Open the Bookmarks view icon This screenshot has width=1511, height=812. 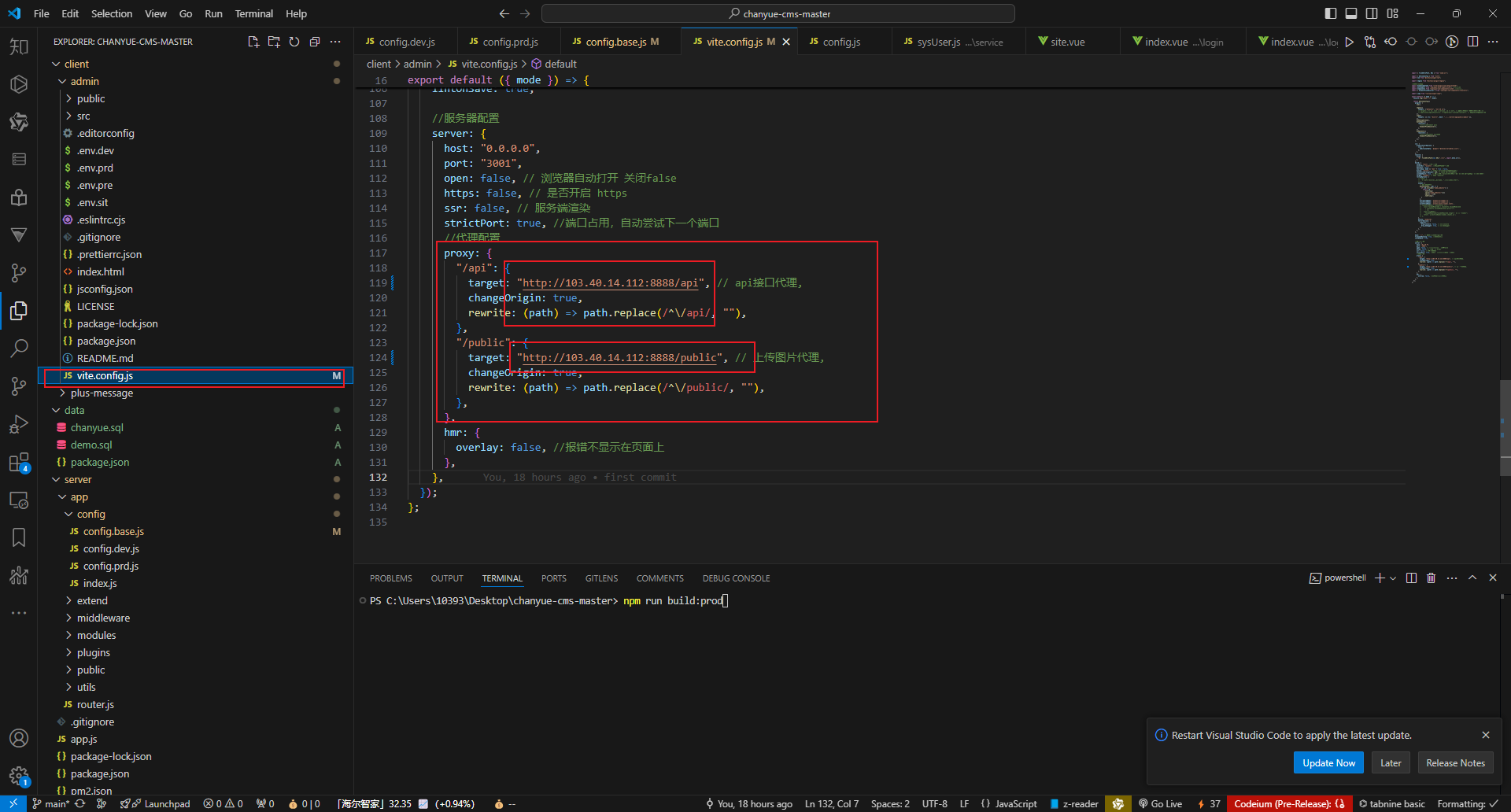point(19,537)
